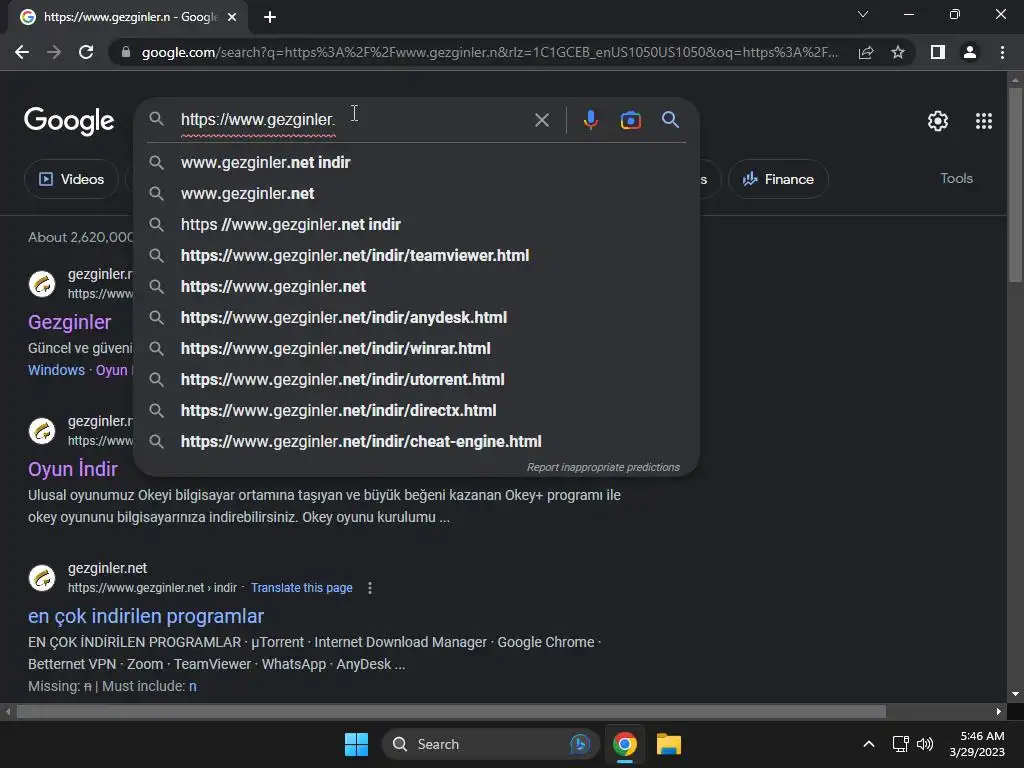Screen dimensions: 1024x768
Task: Select suggestion www.gezginler.net indir
Action: tap(416, 163)
